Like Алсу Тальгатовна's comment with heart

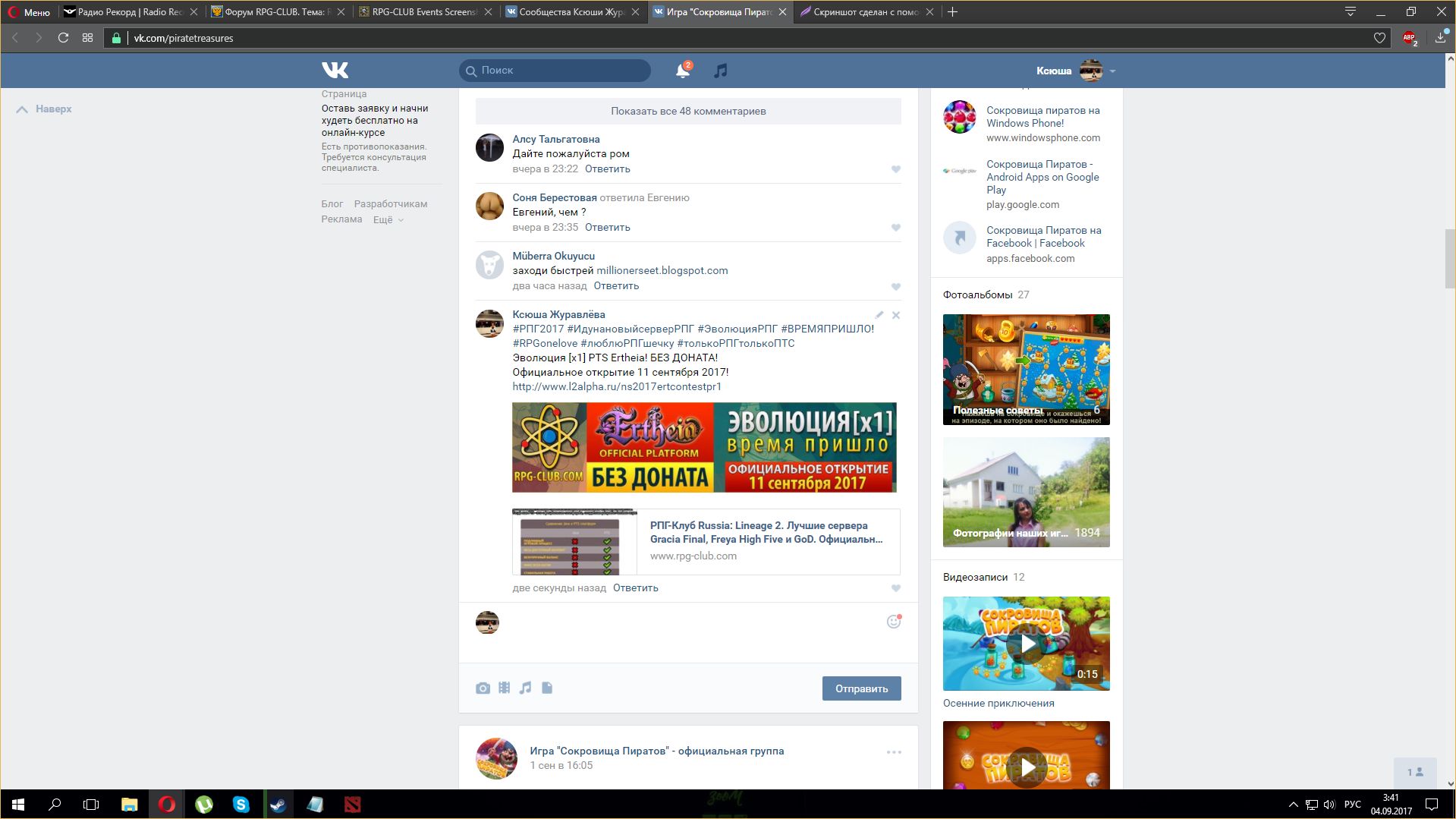(895, 169)
